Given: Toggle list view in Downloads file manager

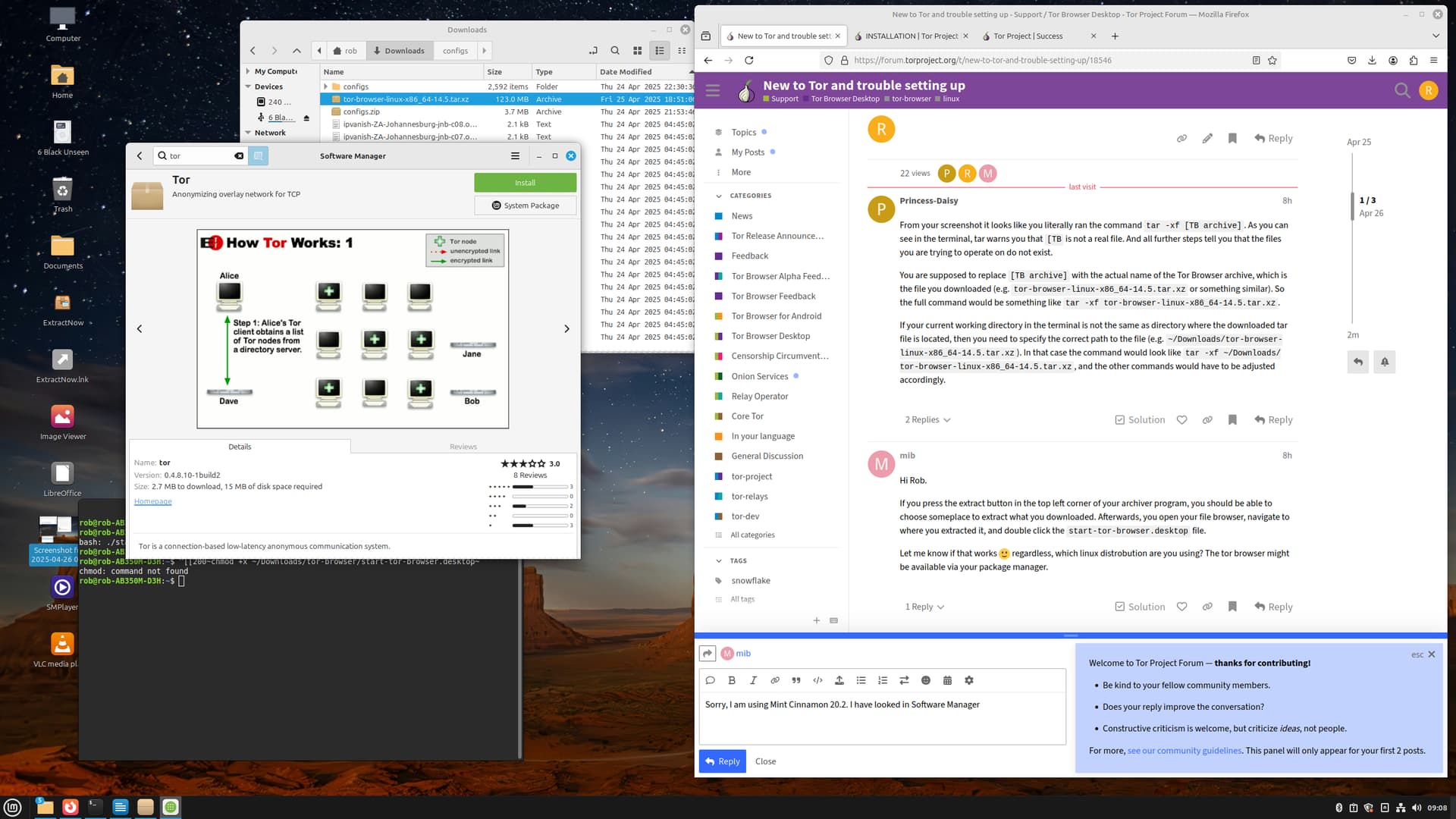Looking at the screenshot, I should [660, 51].
